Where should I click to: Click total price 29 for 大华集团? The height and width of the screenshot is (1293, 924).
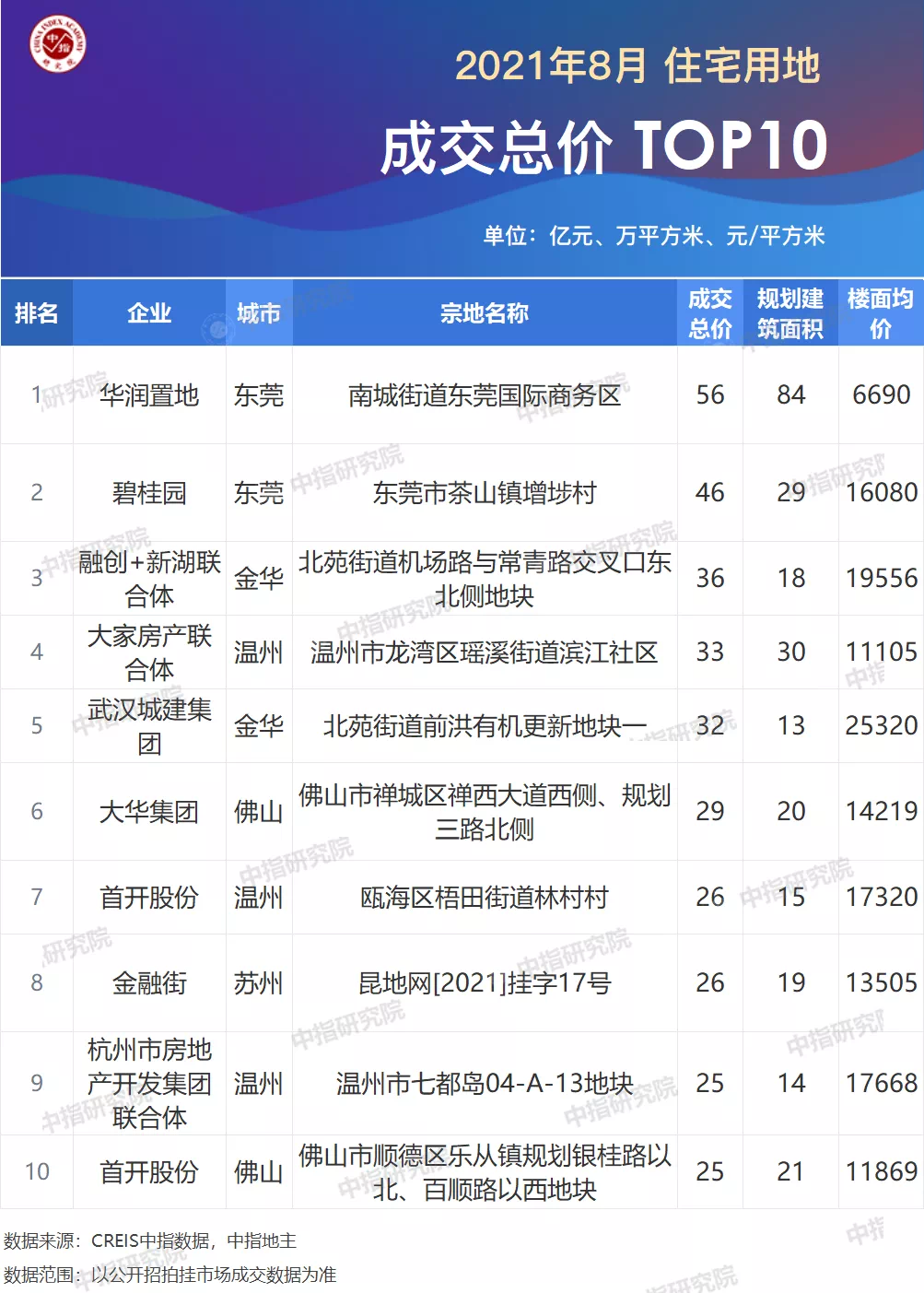coord(710,812)
